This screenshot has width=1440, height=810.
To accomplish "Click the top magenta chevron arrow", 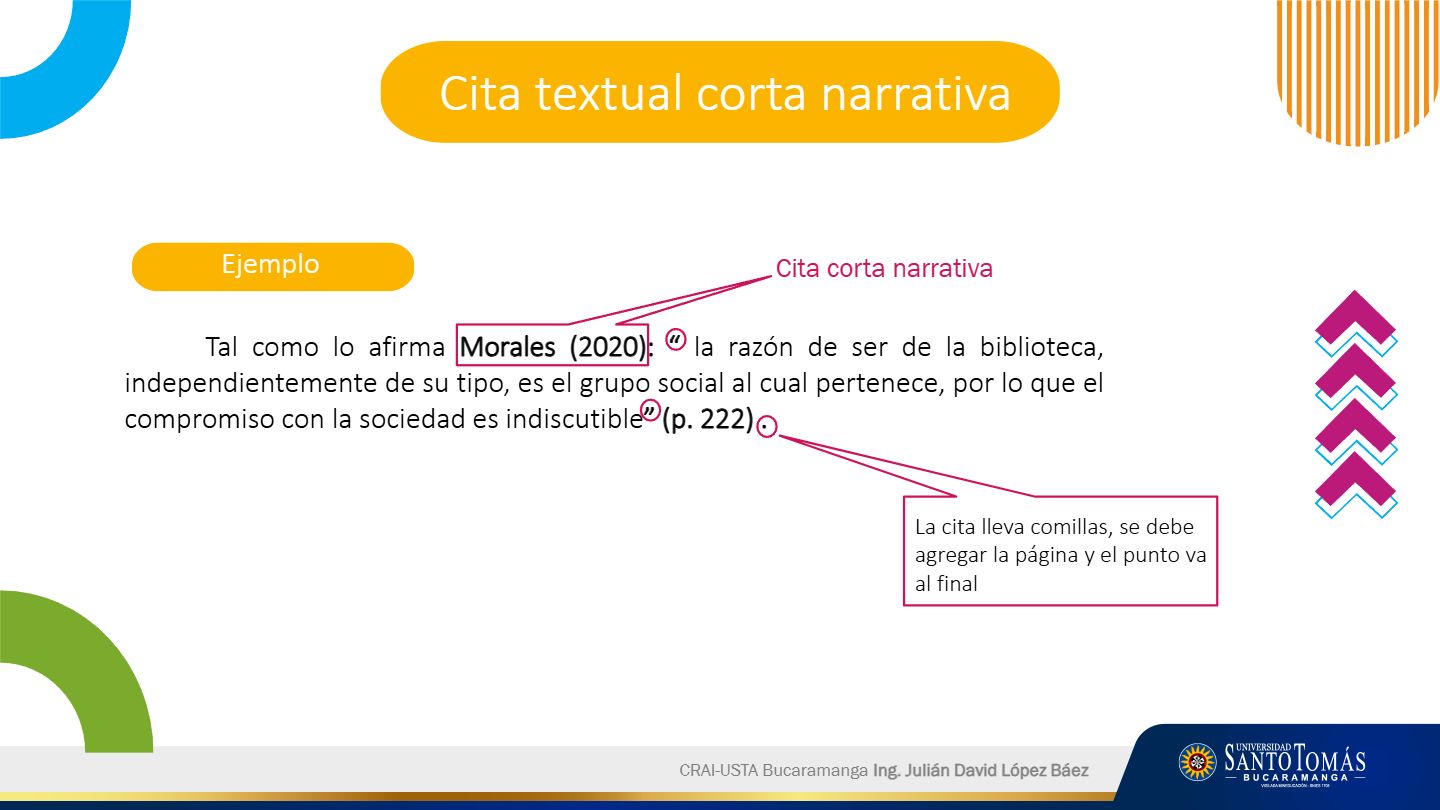I will tap(1355, 319).
